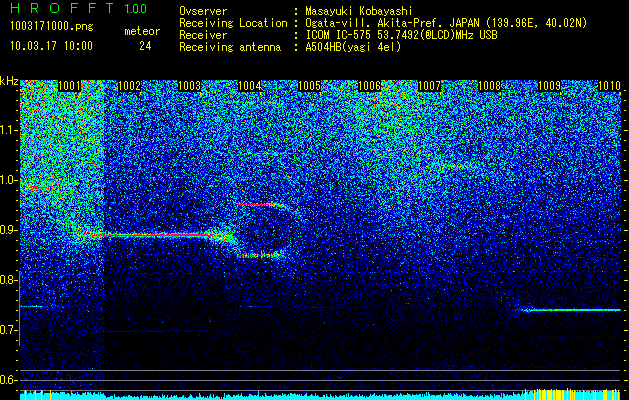This screenshot has height=400, width=629.
Task: Click the meteor count value 24
Action: click(145, 46)
